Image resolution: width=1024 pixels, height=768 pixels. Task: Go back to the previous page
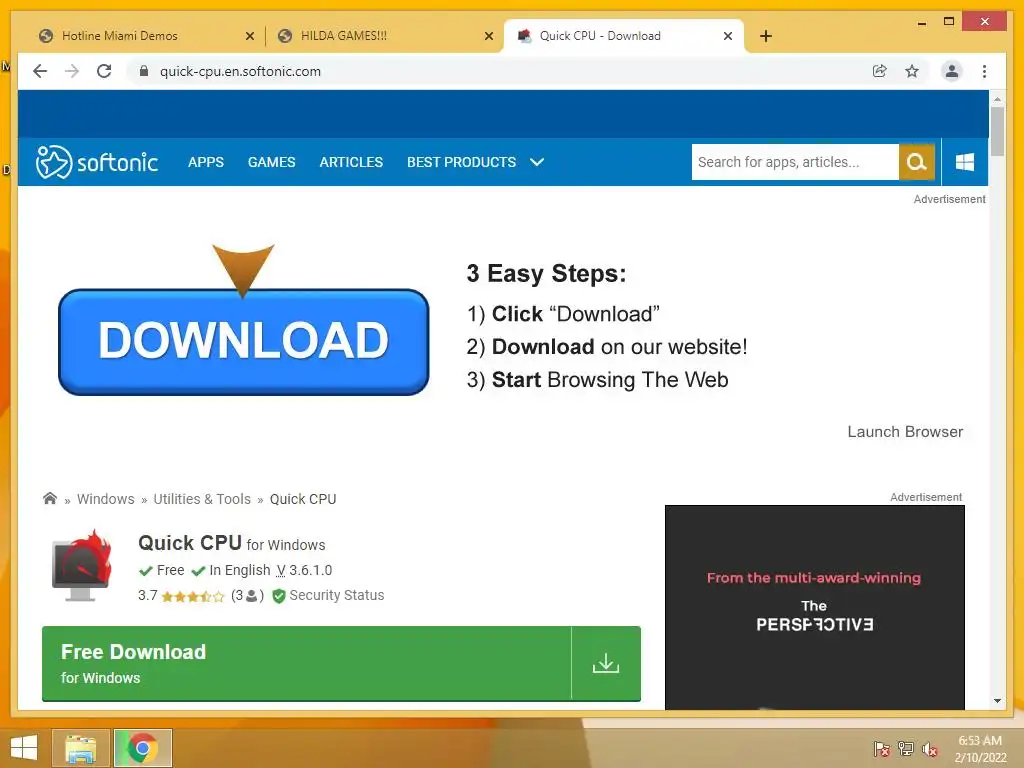(x=40, y=71)
